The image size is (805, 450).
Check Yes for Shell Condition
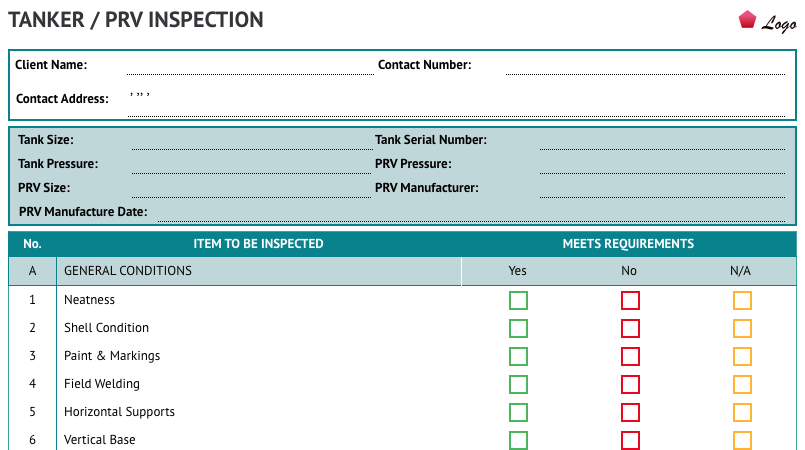tap(518, 328)
